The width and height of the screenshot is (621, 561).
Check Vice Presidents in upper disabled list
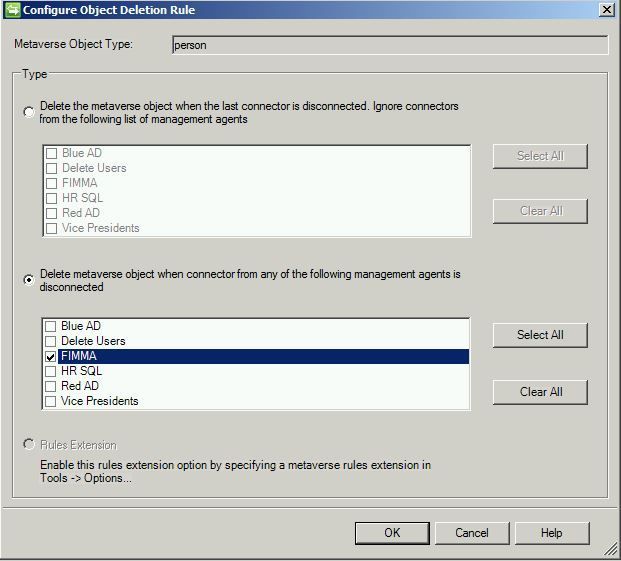pos(51,228)
